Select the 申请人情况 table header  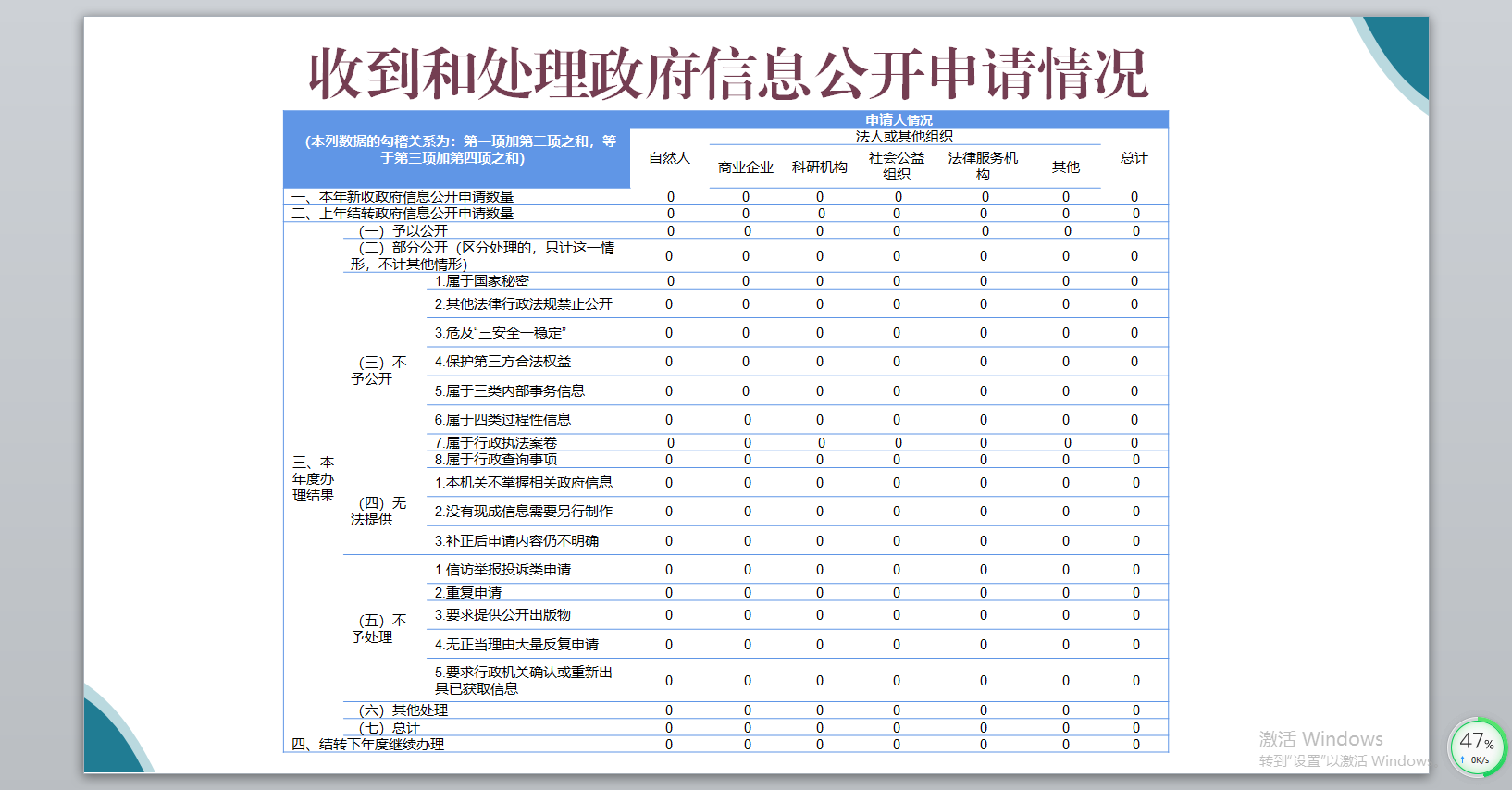point(899,119)
